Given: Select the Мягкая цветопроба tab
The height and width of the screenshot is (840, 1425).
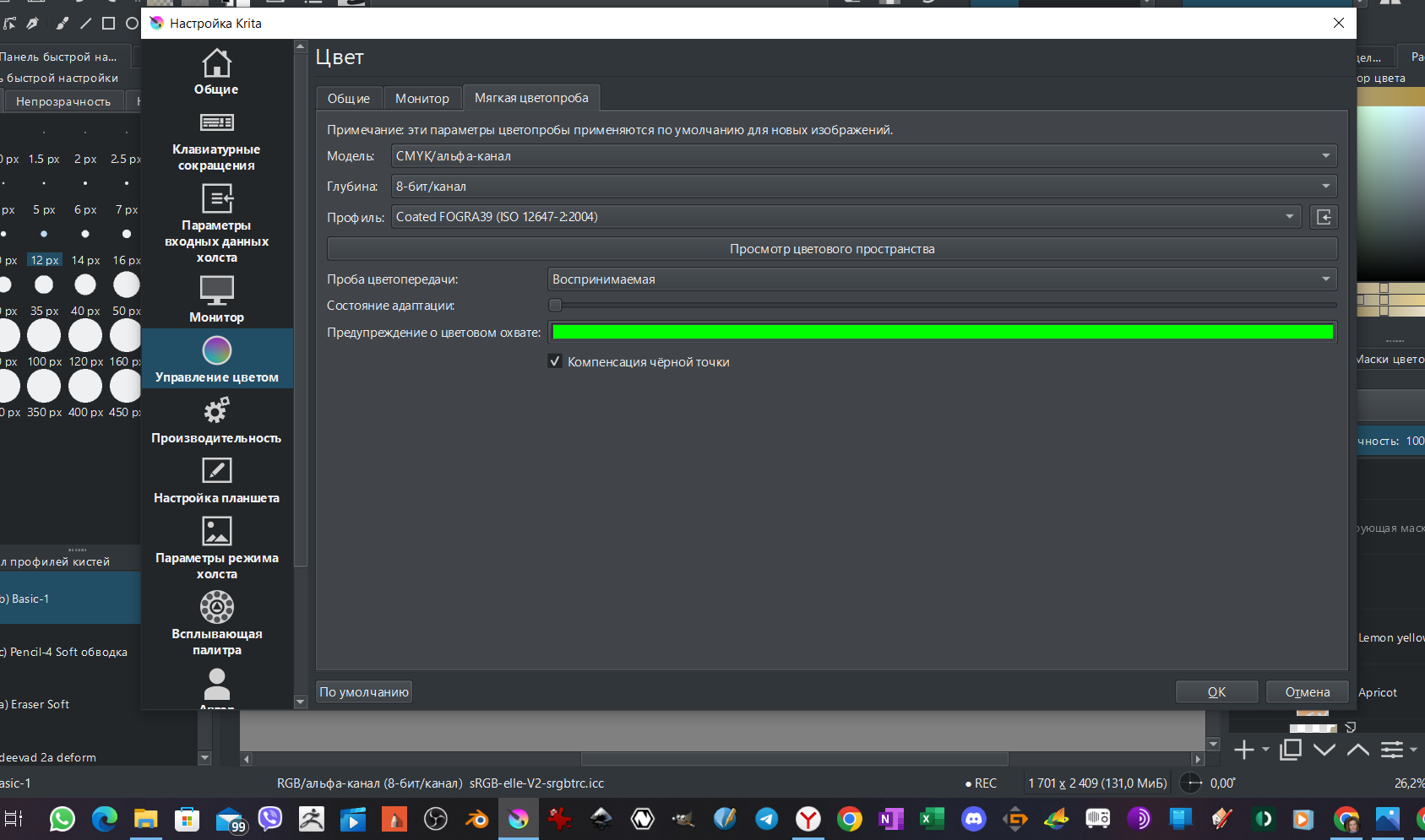Looking at the screenshot, I should coord(531,98).
